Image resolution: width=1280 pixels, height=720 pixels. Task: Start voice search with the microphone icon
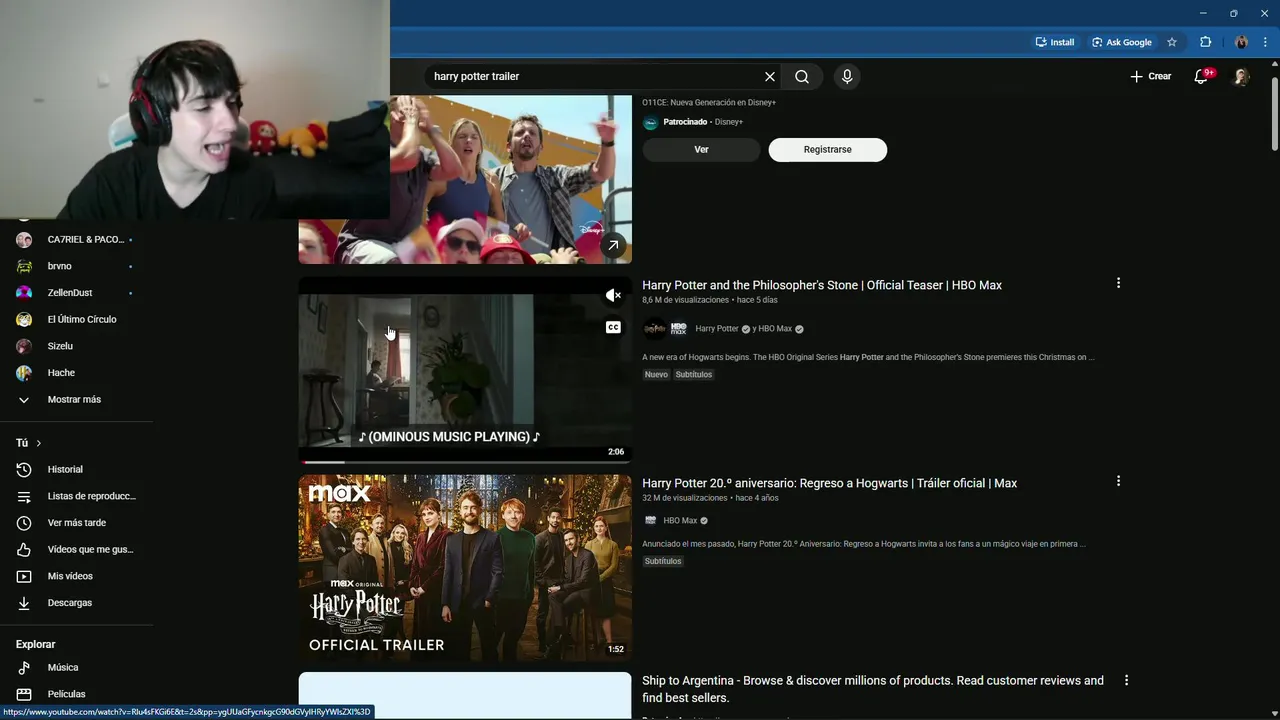[847, 76]
